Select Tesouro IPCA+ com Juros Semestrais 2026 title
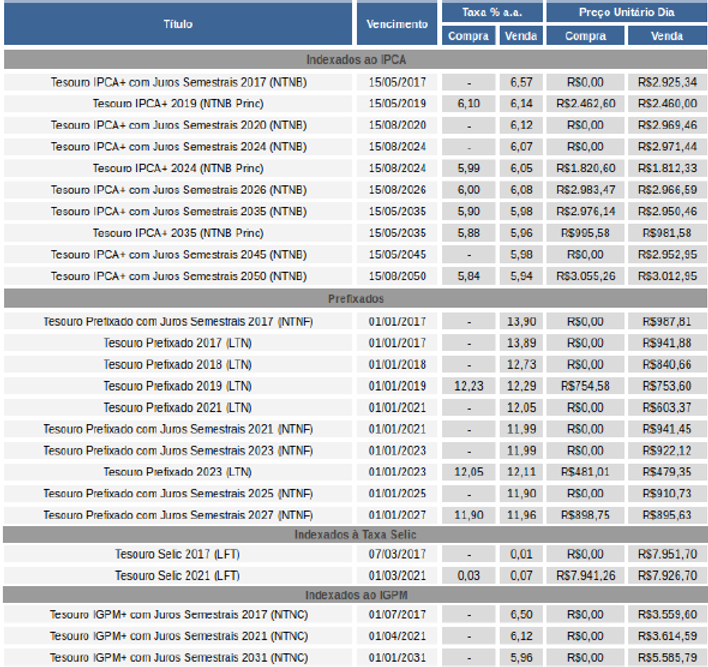 [178, 190]
